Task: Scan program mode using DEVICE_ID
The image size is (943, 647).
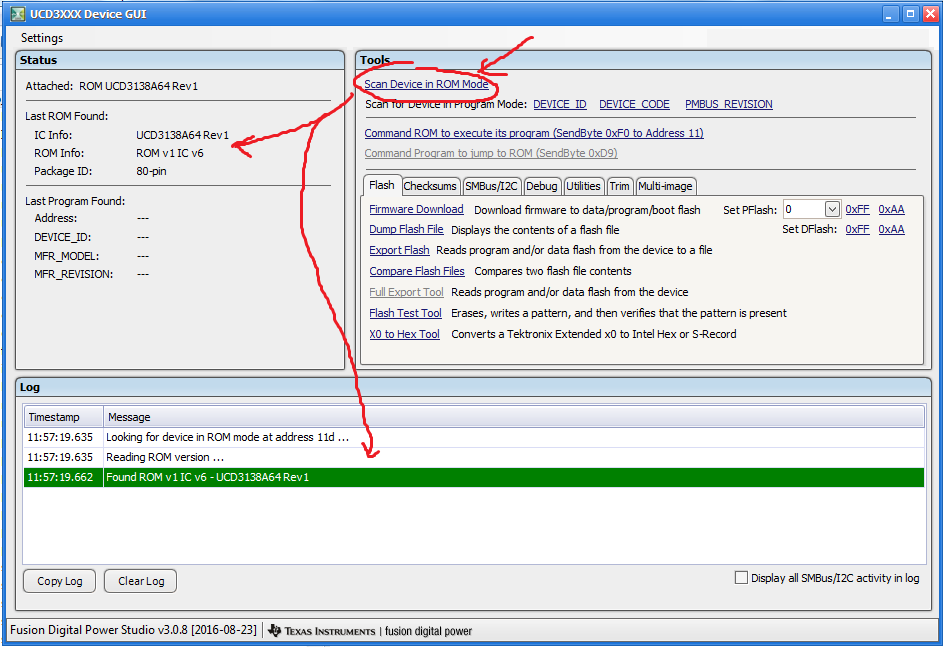Action: tap(559, 104)
